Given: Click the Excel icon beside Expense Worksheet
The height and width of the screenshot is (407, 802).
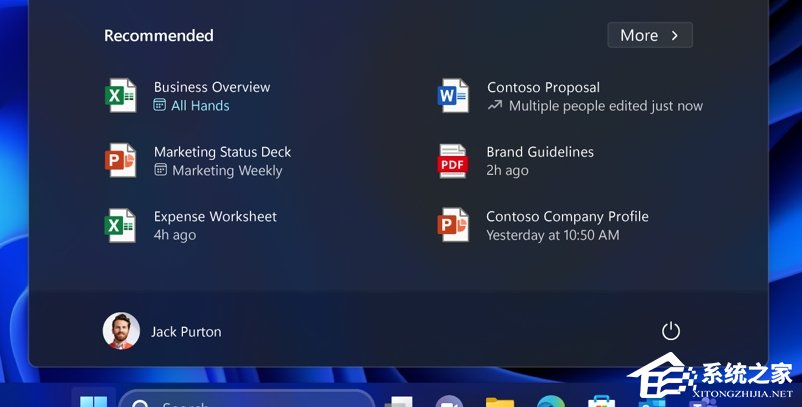Looking at the screenshot, I should click(120, 225).
